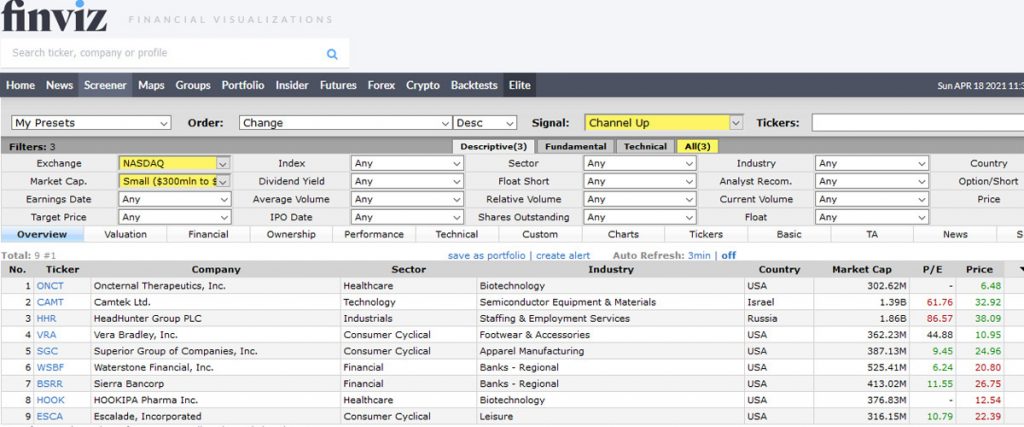The height and width of the screenshot is (427, 1024).
Task: Open the Groups menu
Action: click(193, 86)
